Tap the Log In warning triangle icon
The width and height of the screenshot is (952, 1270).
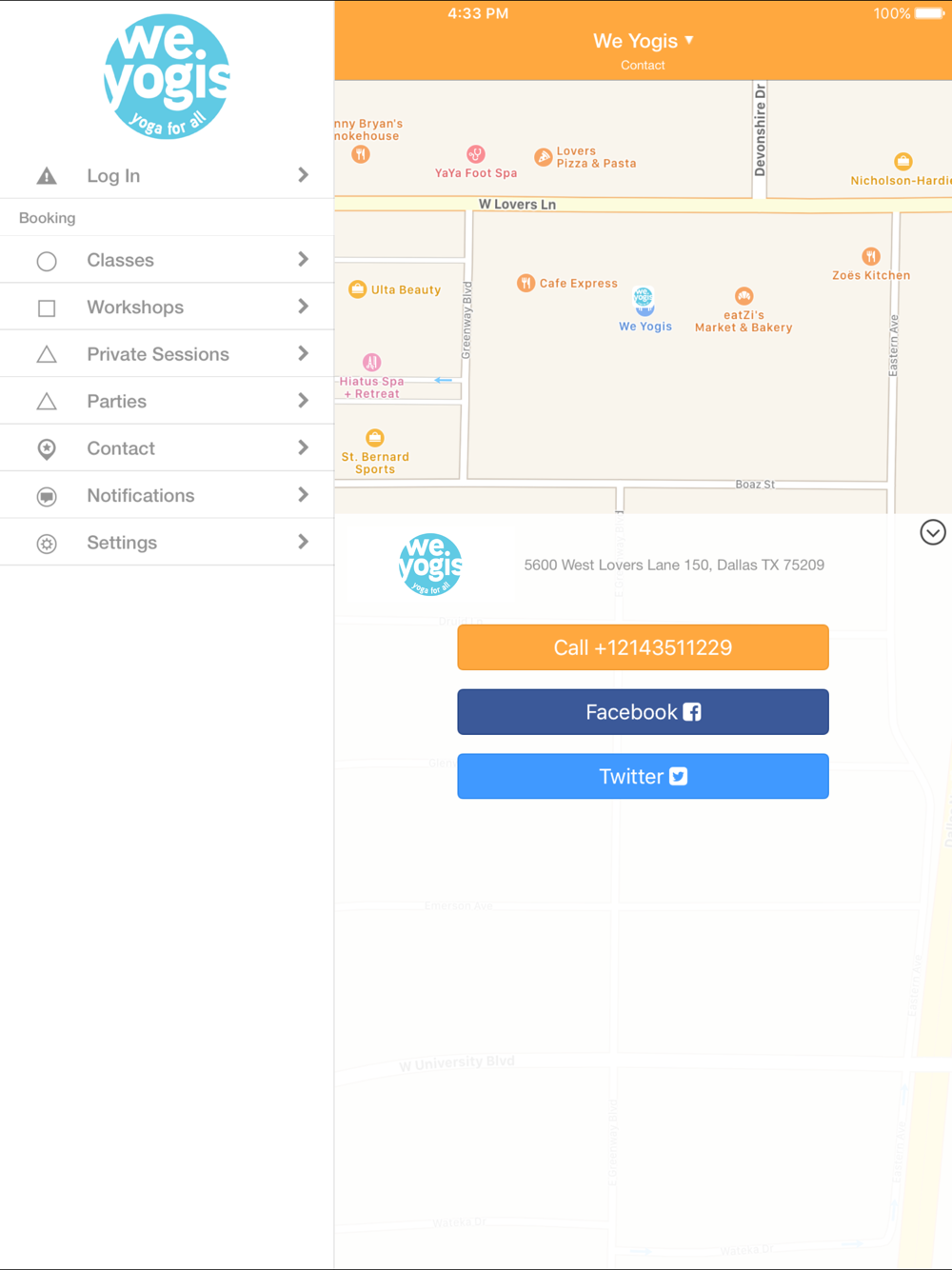click(x=47, y=176)
